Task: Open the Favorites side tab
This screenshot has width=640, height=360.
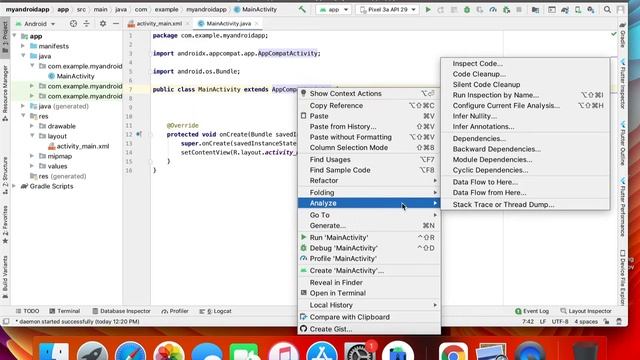Action: click(5, 224)
